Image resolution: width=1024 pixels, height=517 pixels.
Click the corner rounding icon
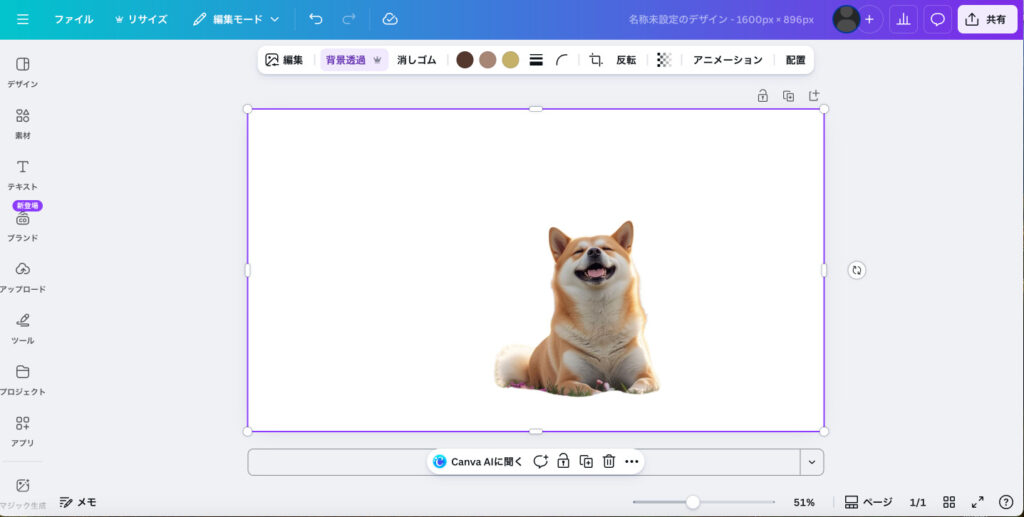tap(562, 60)
